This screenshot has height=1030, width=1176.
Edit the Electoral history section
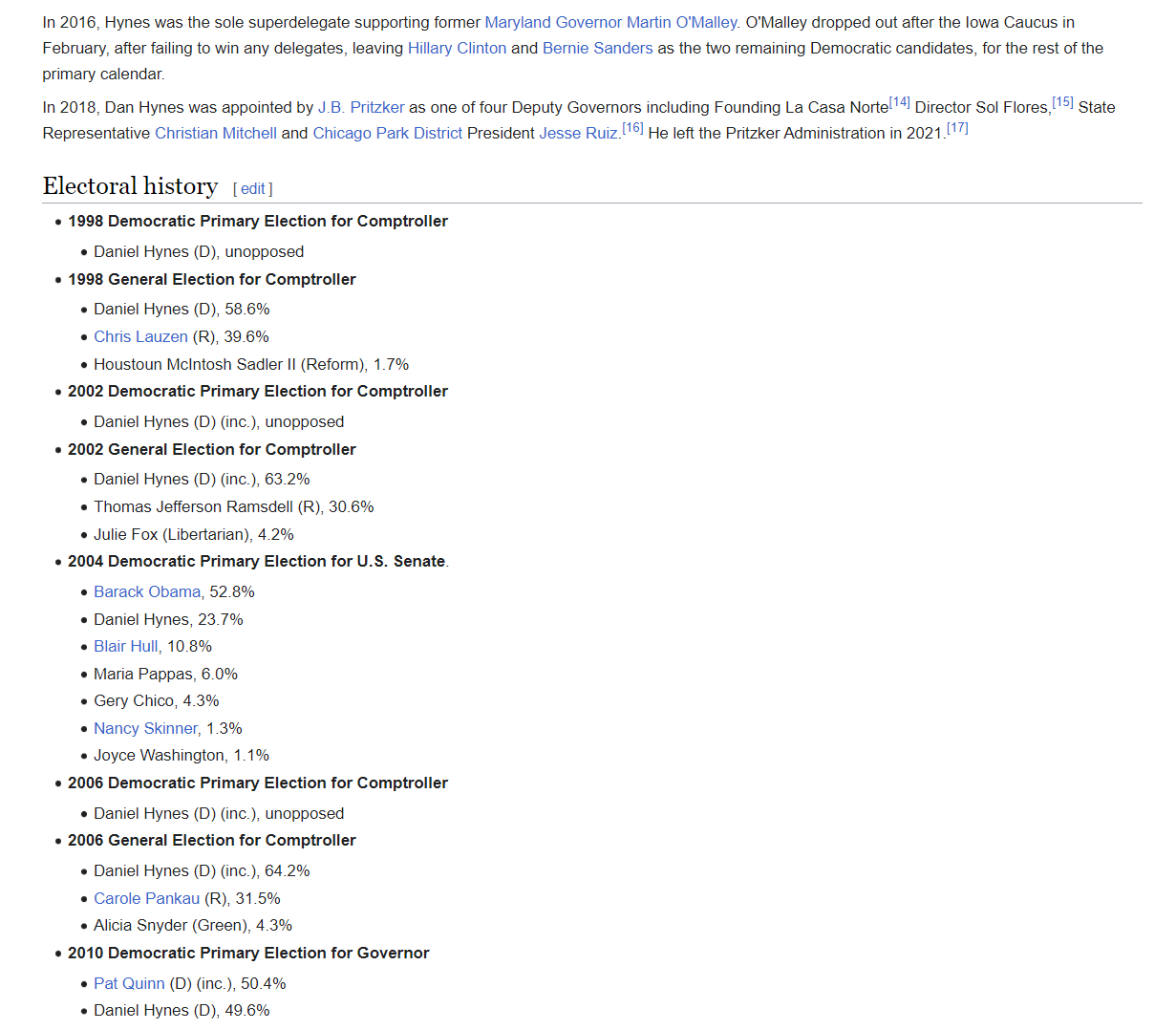tap(252, 188)
